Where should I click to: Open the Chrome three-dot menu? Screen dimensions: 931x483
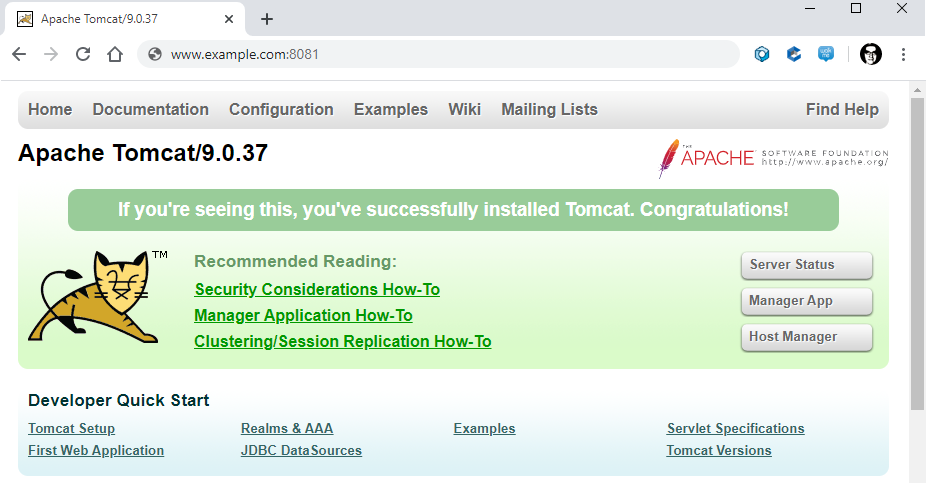click(x=903, y=54)
